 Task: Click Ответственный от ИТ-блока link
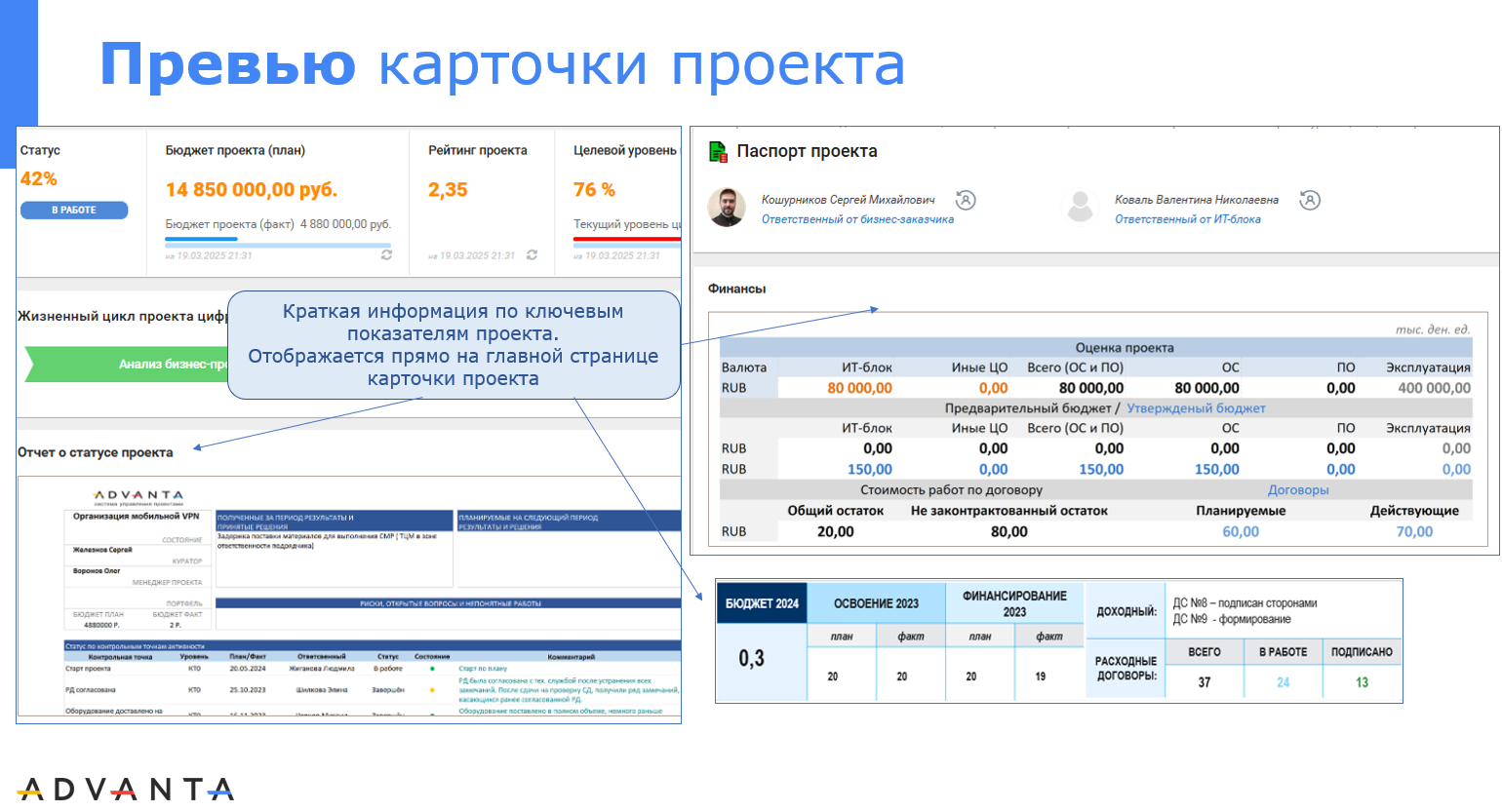(1187, 219)
